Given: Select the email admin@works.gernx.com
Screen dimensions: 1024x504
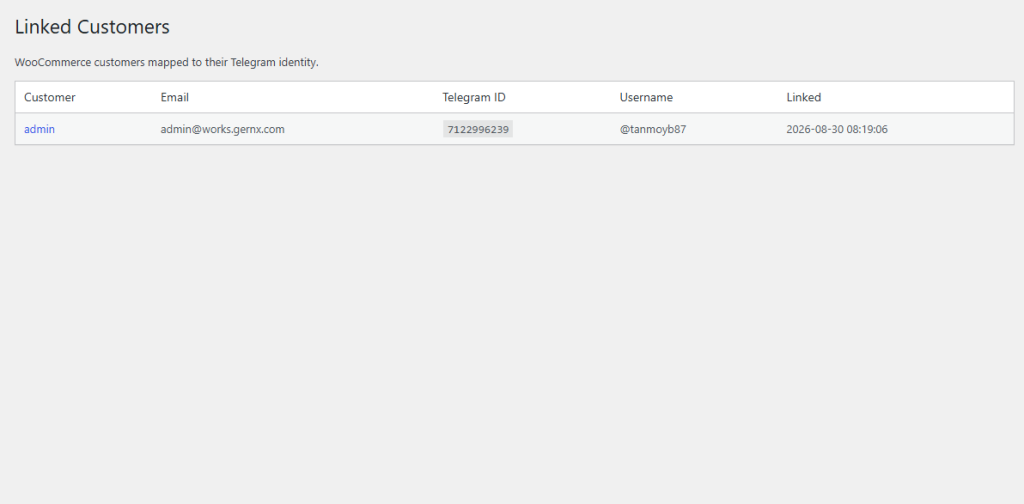Looking at the screenshot, I should coord(223,129).
